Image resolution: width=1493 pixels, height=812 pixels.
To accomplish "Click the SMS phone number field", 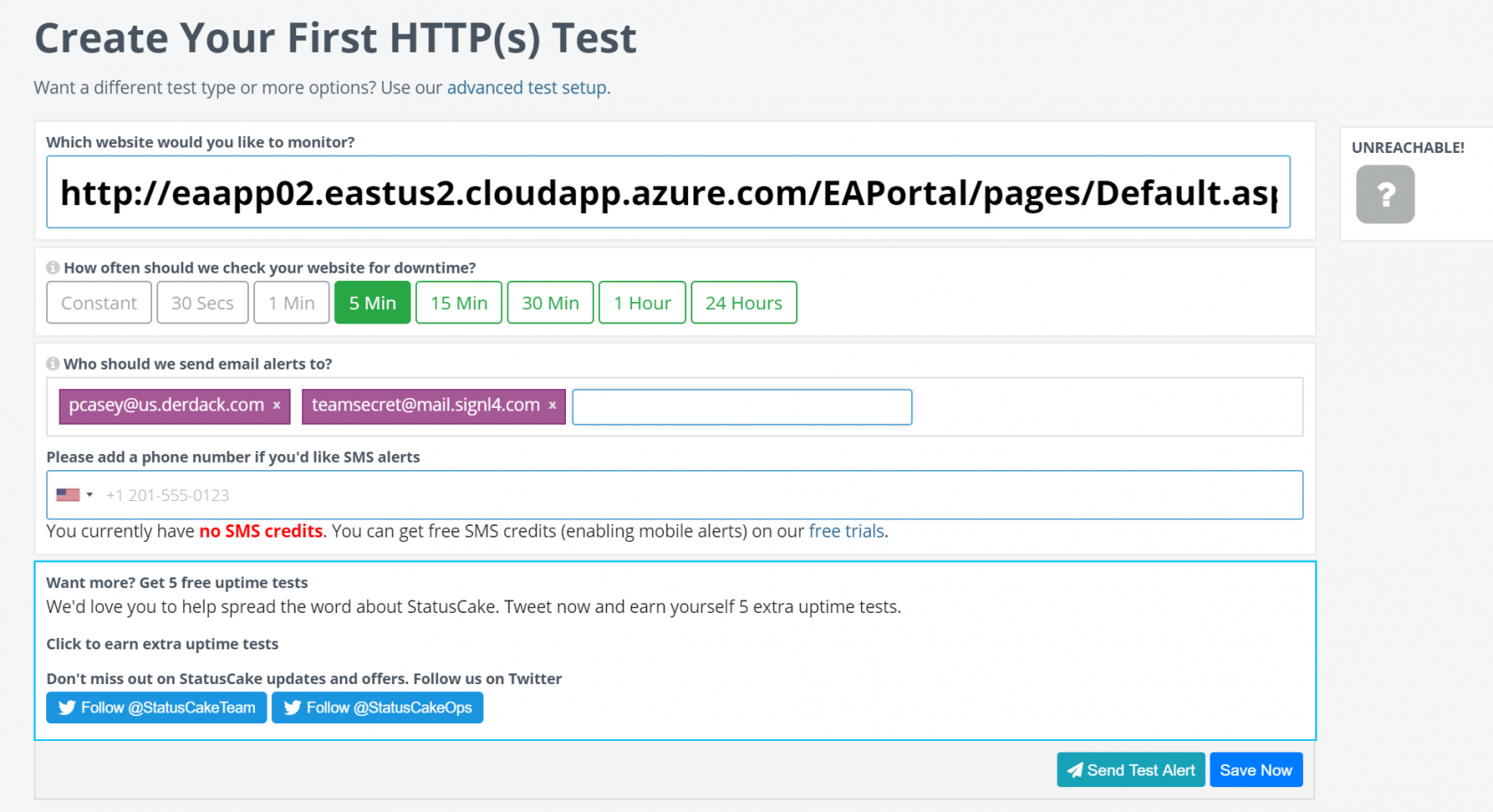I will (x=675, y=495).
